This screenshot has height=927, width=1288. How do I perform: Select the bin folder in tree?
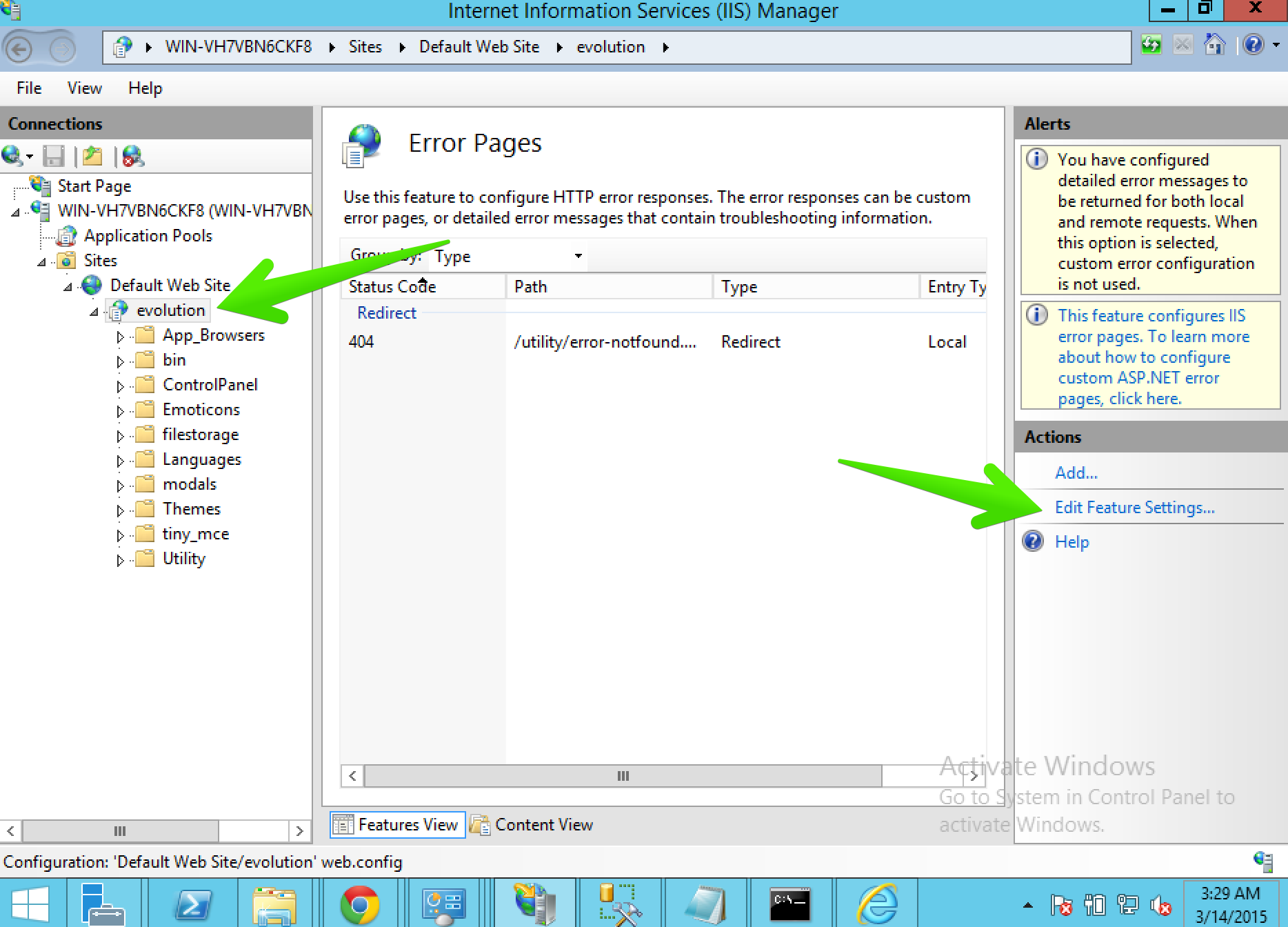point(174,360)
